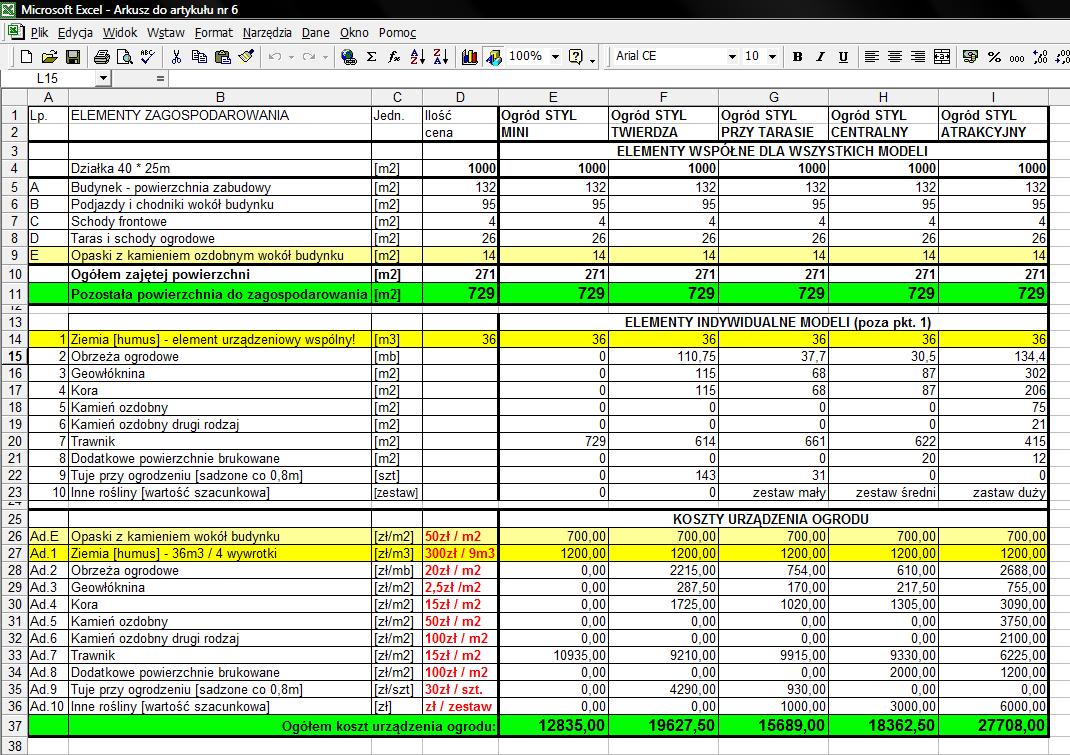
Task: Open the Narzędzia menu
Action: [267, 32]
